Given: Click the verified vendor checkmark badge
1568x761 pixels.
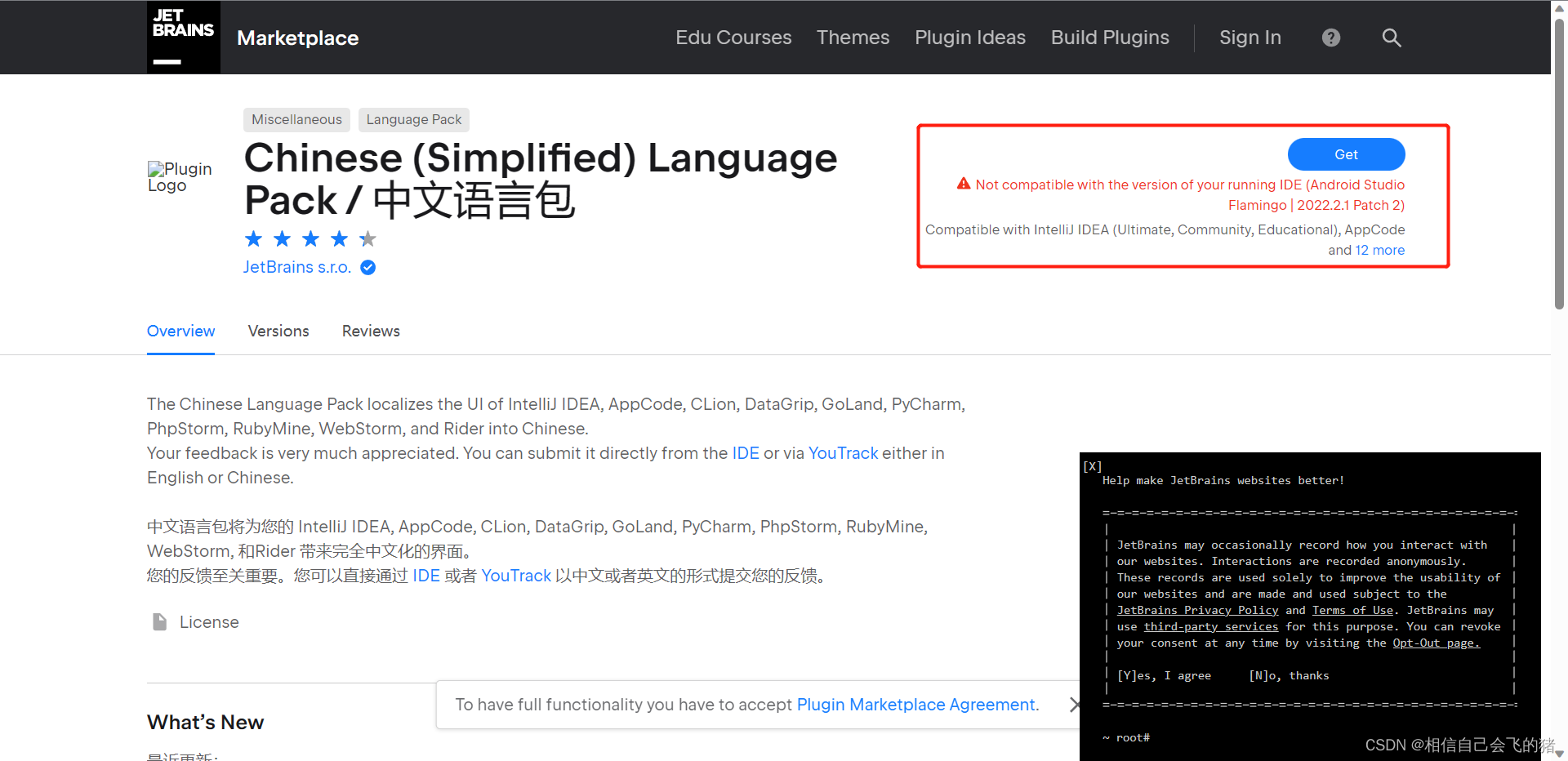Looking at the screenshot, I should [368, 267].
